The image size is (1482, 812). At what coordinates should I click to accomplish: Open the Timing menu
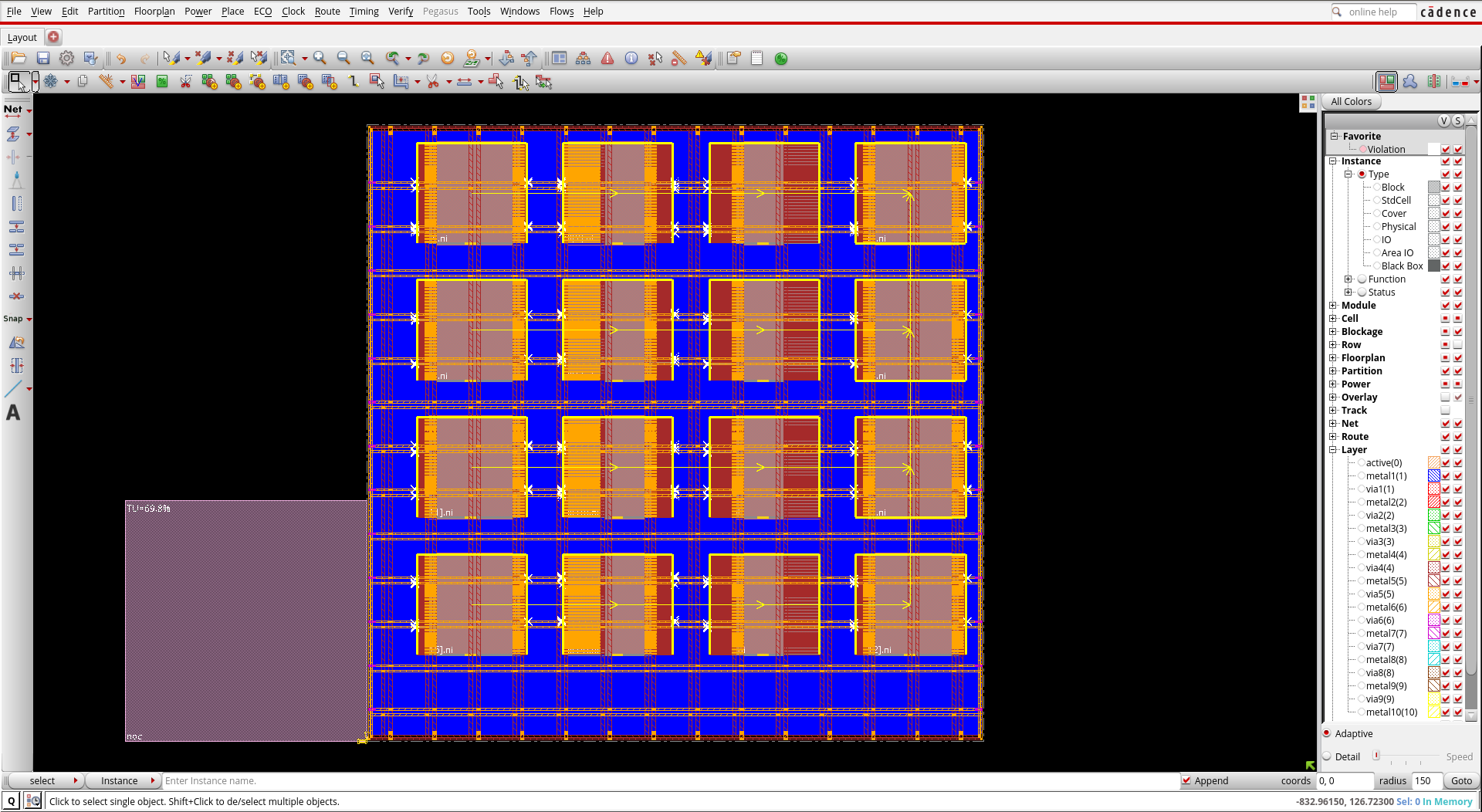(364, 12)
